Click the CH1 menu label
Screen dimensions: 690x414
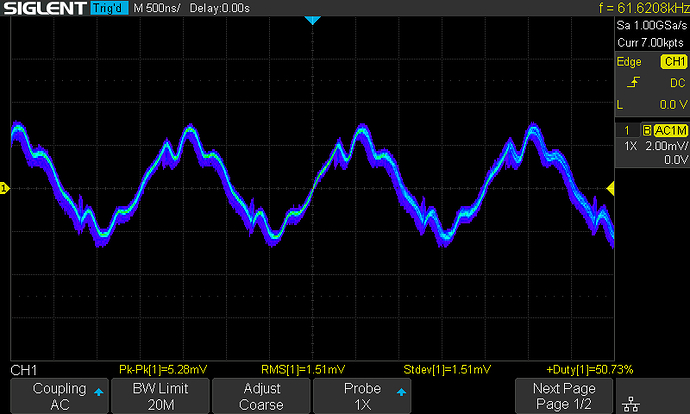[24, 370]
